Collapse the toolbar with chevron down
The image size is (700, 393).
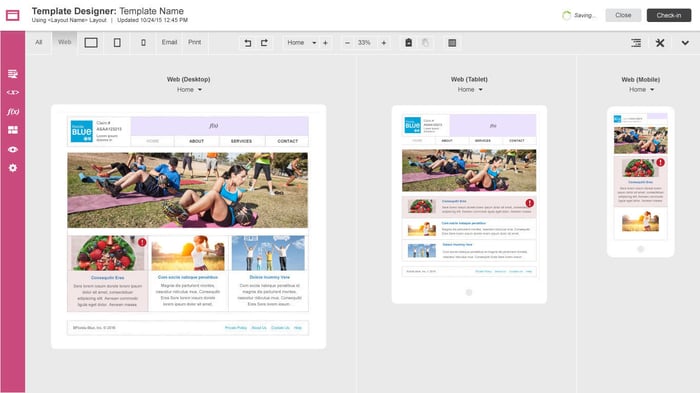[x=685, y=43]
